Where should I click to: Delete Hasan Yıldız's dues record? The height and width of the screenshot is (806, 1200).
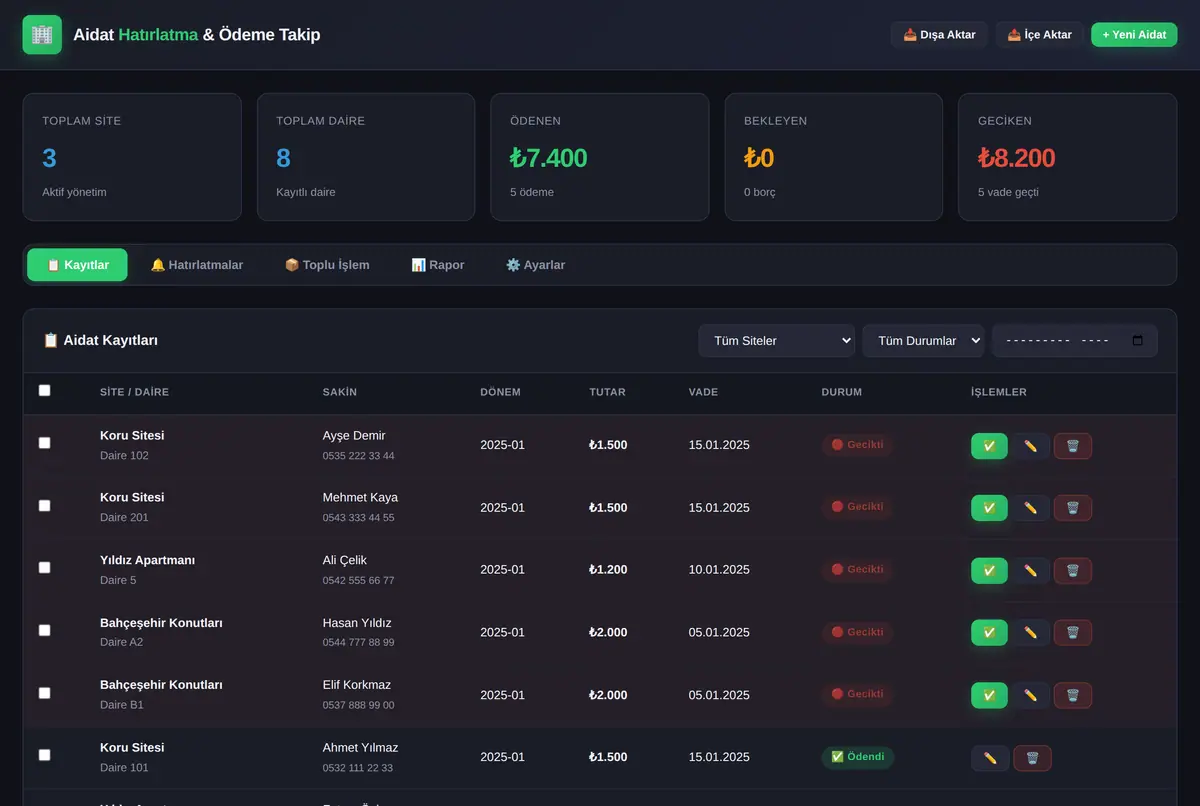[x=1073, y=633]
